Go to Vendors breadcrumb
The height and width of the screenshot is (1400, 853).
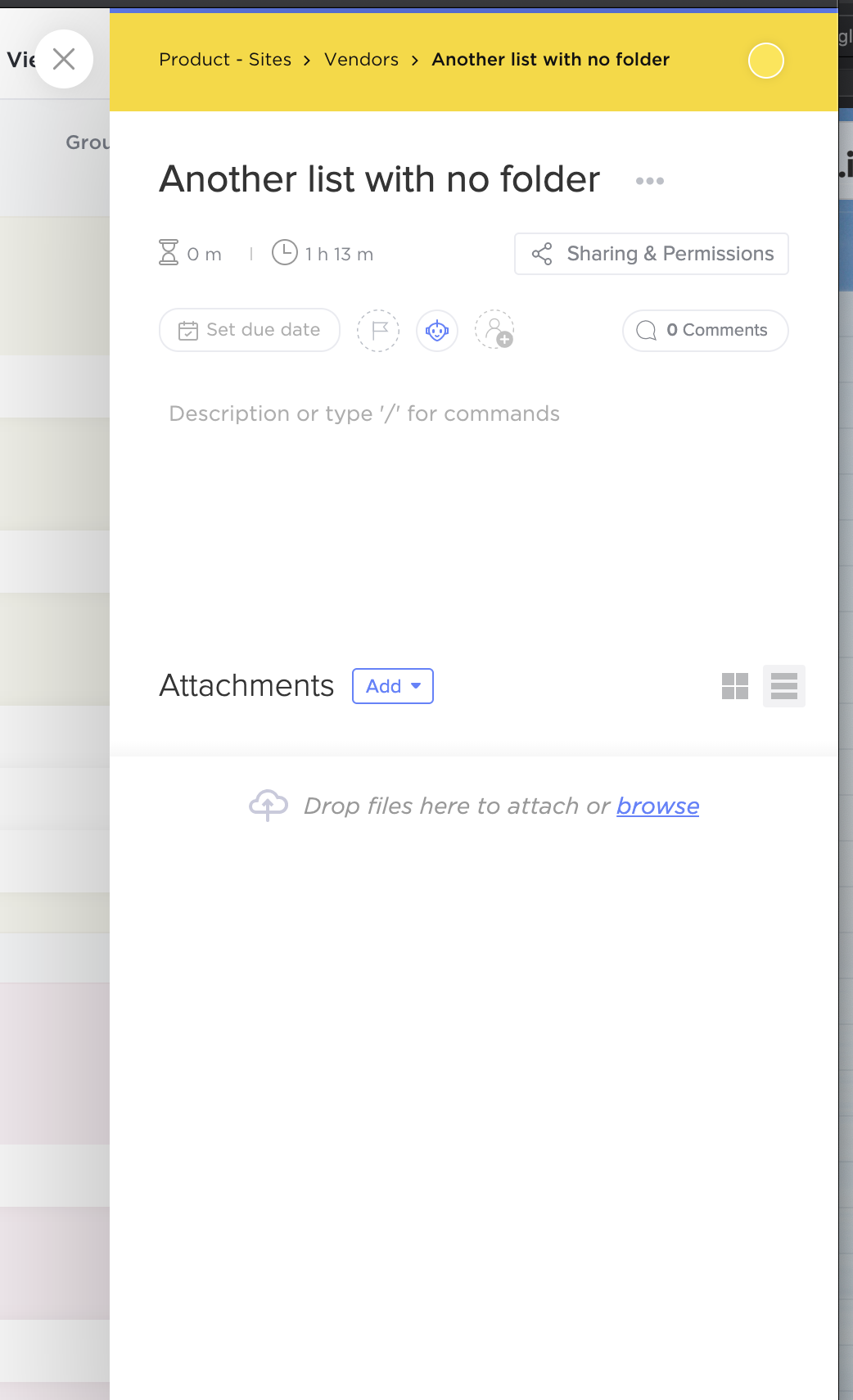(361, 60)
